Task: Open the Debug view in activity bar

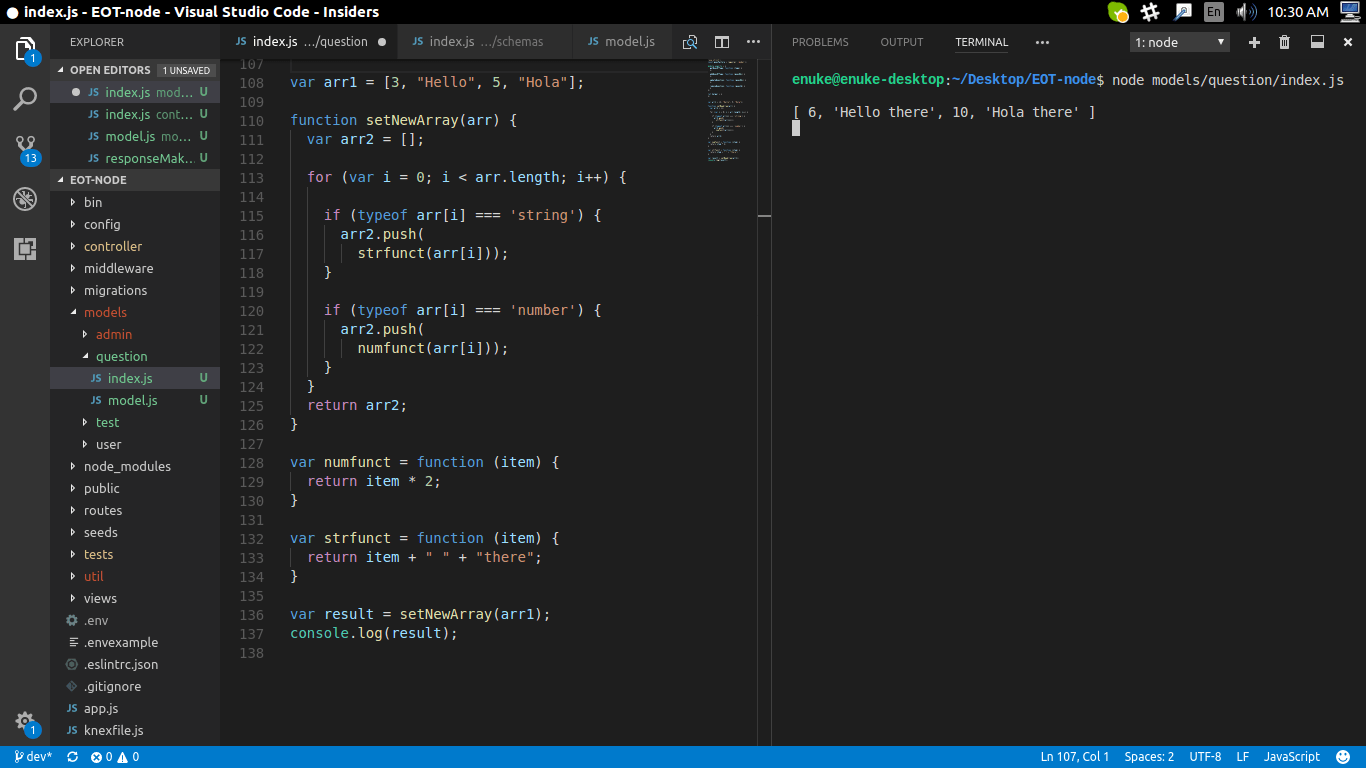Action: click(25, 198)
